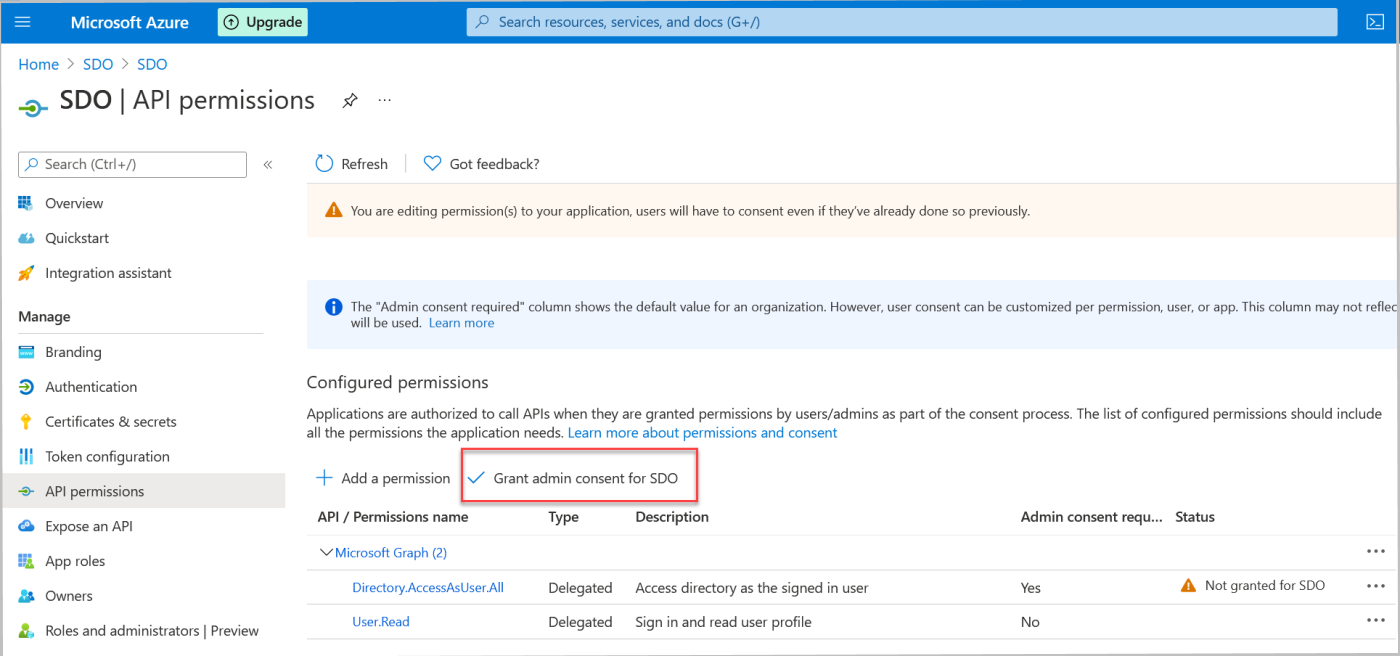Viewport: 1400px width, 656px height.
Task: Open Expose an API
Action: 88,526
